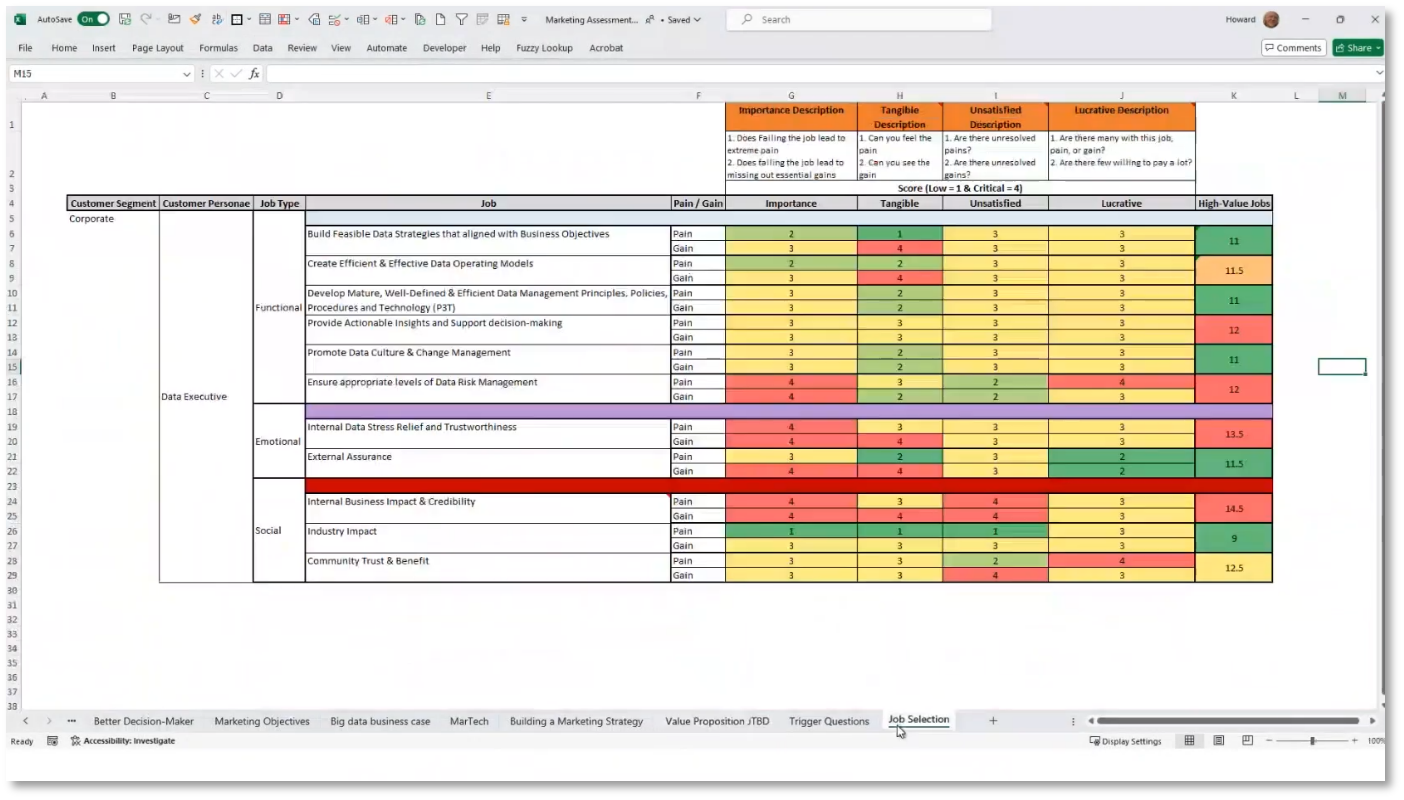This screenshot has width=1404, height=800.
Task: Click the Excel app logo icon
Action: [20, 19]
